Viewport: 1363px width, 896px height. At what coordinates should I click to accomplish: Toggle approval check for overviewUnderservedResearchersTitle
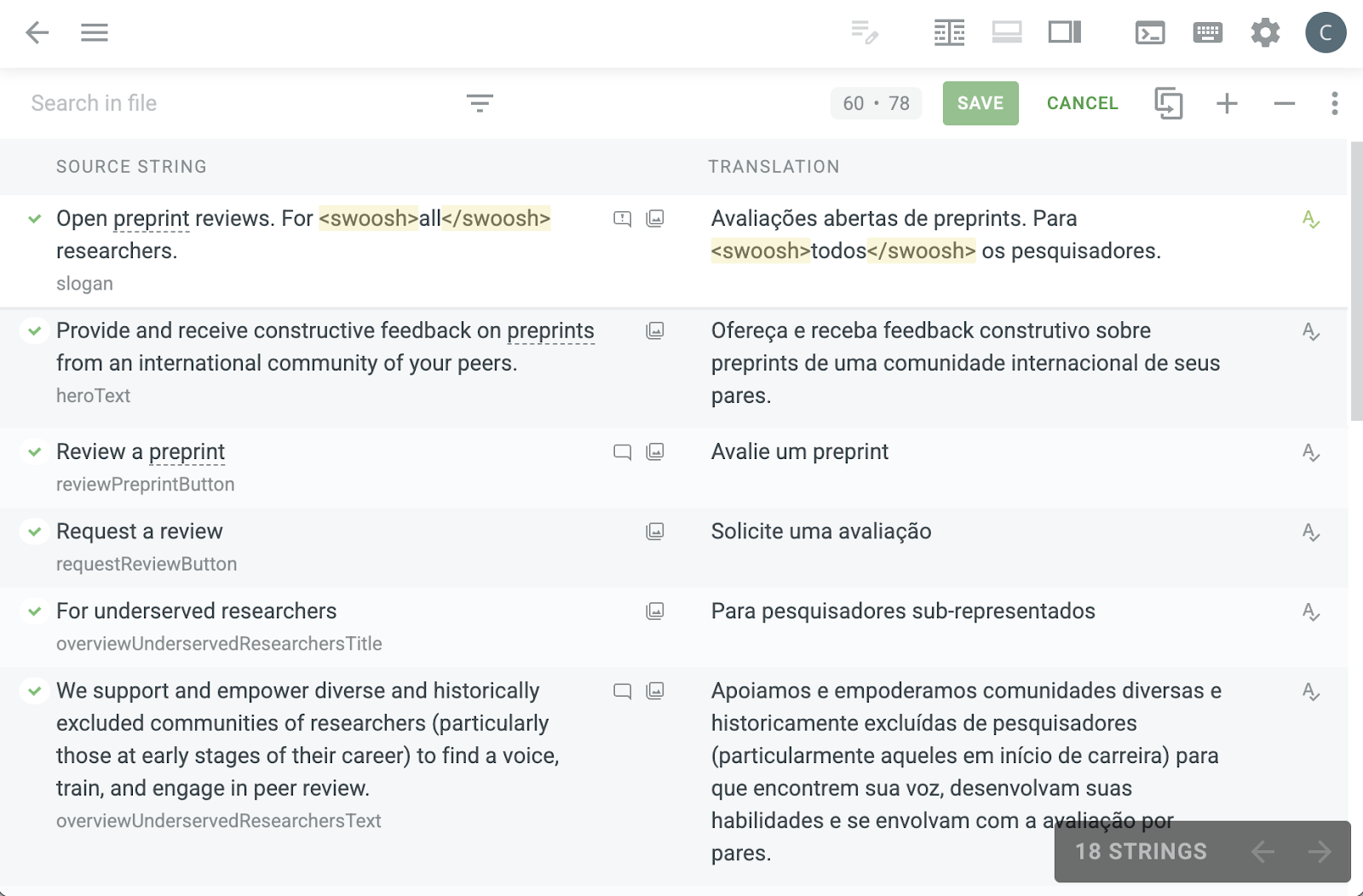tap(34, 612)
